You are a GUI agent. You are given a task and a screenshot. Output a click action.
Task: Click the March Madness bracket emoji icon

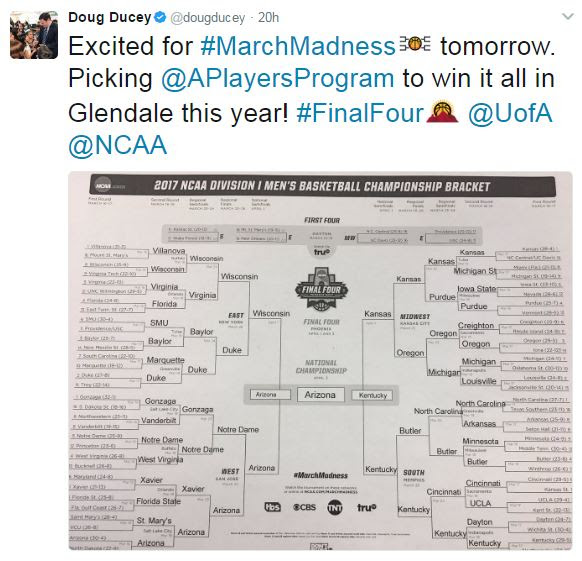point(415,44)
